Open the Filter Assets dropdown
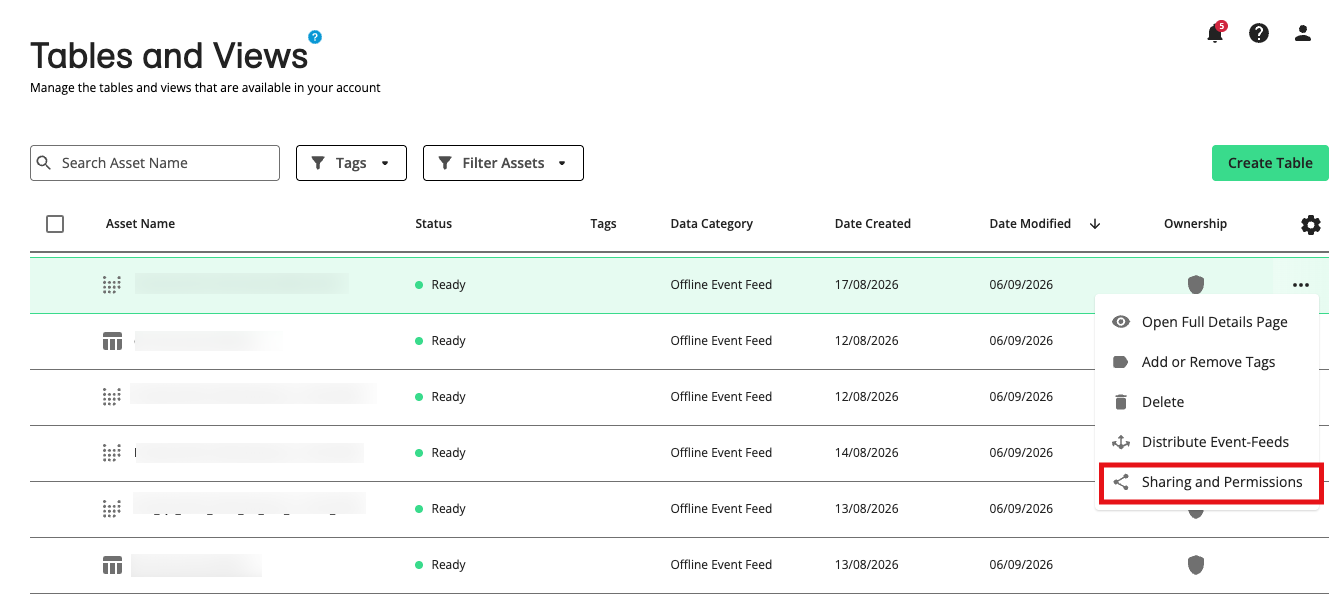 (x=503, y=163)
